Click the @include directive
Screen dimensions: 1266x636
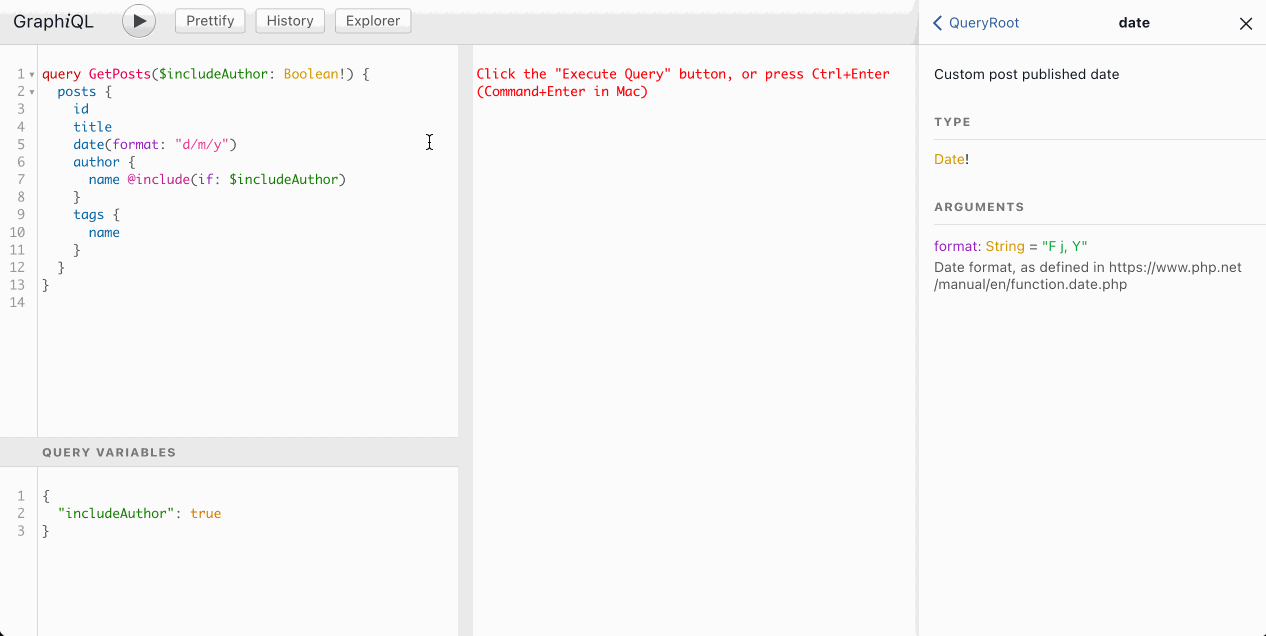click(158, 179)
